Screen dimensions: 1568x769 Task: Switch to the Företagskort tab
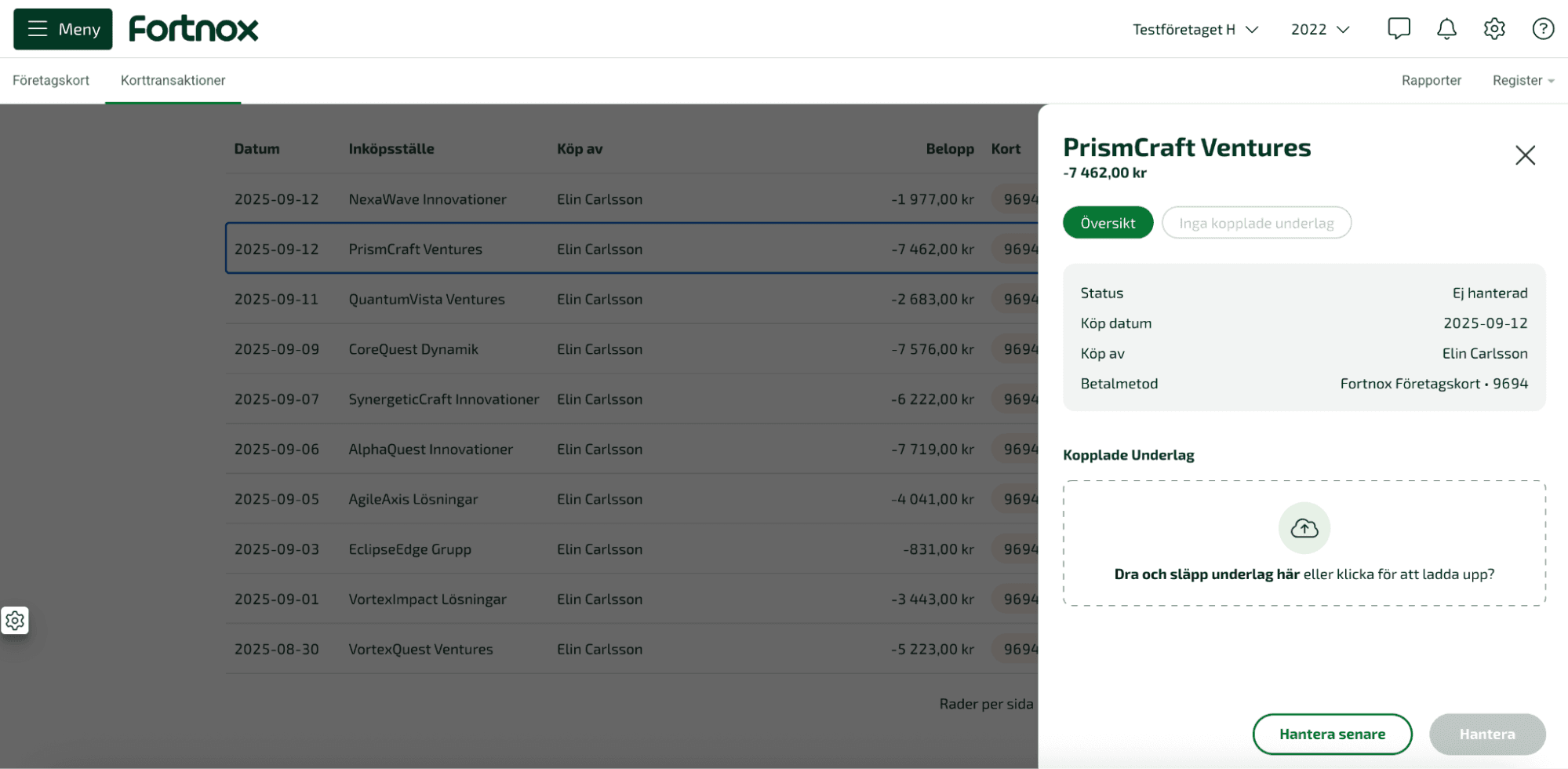(51, 80)
